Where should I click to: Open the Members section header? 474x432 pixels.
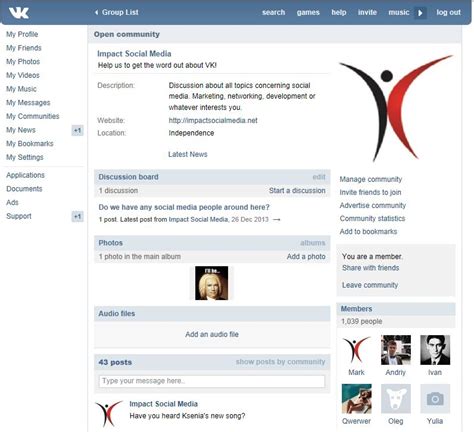(x=396, y=309)
